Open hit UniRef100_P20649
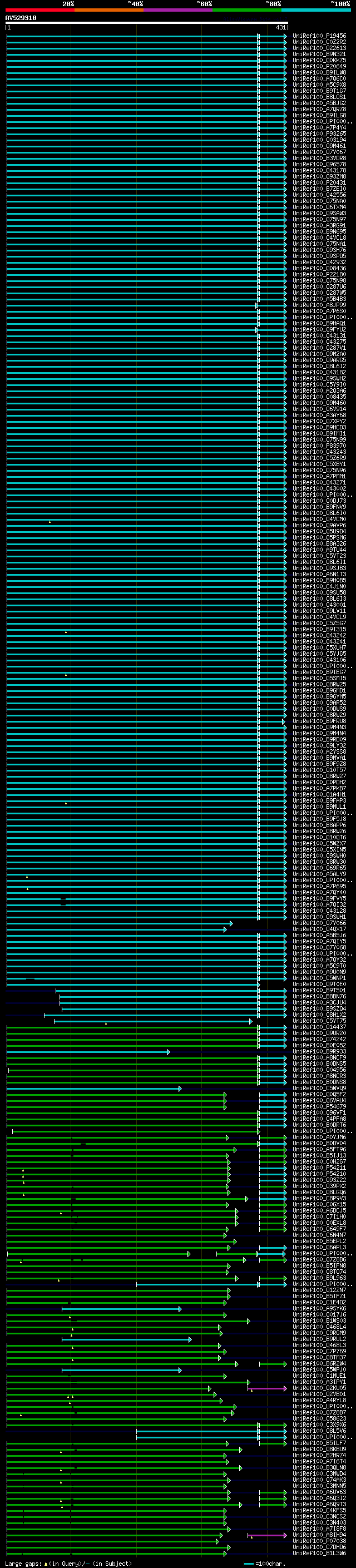The width and height of the screenshot is (356, 1568). pos(319,66)
